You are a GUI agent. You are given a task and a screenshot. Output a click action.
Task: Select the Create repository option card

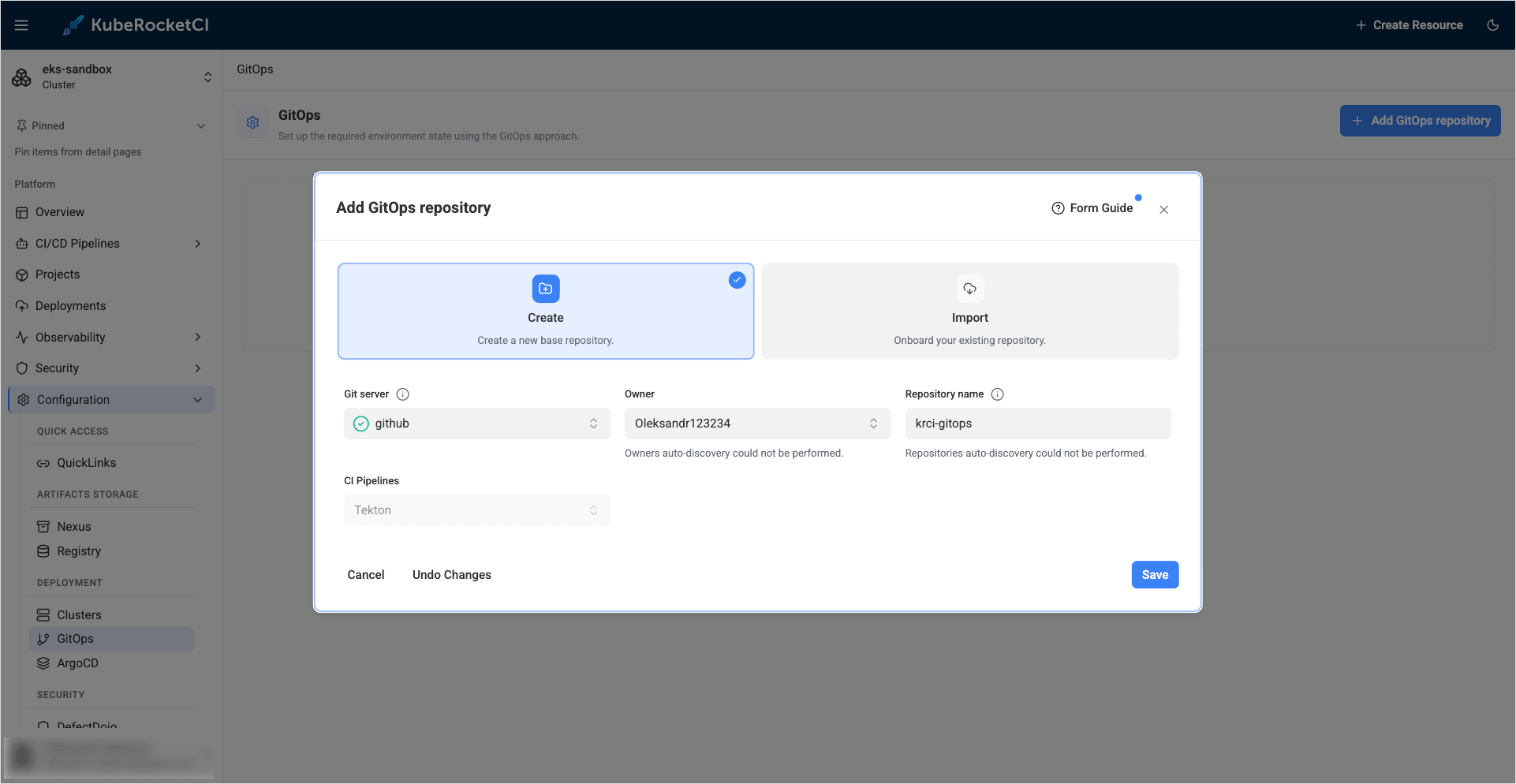coord(546,312)
